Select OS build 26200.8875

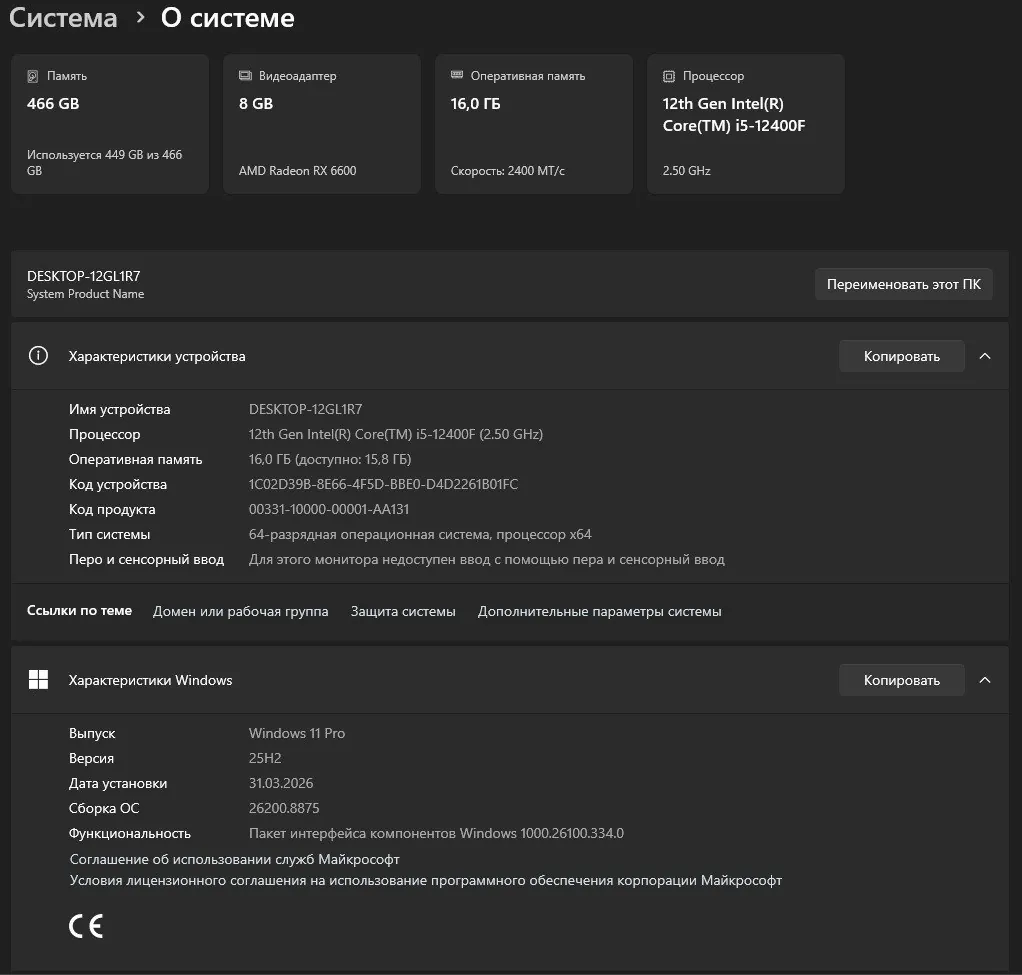click(x=284, y=808)
